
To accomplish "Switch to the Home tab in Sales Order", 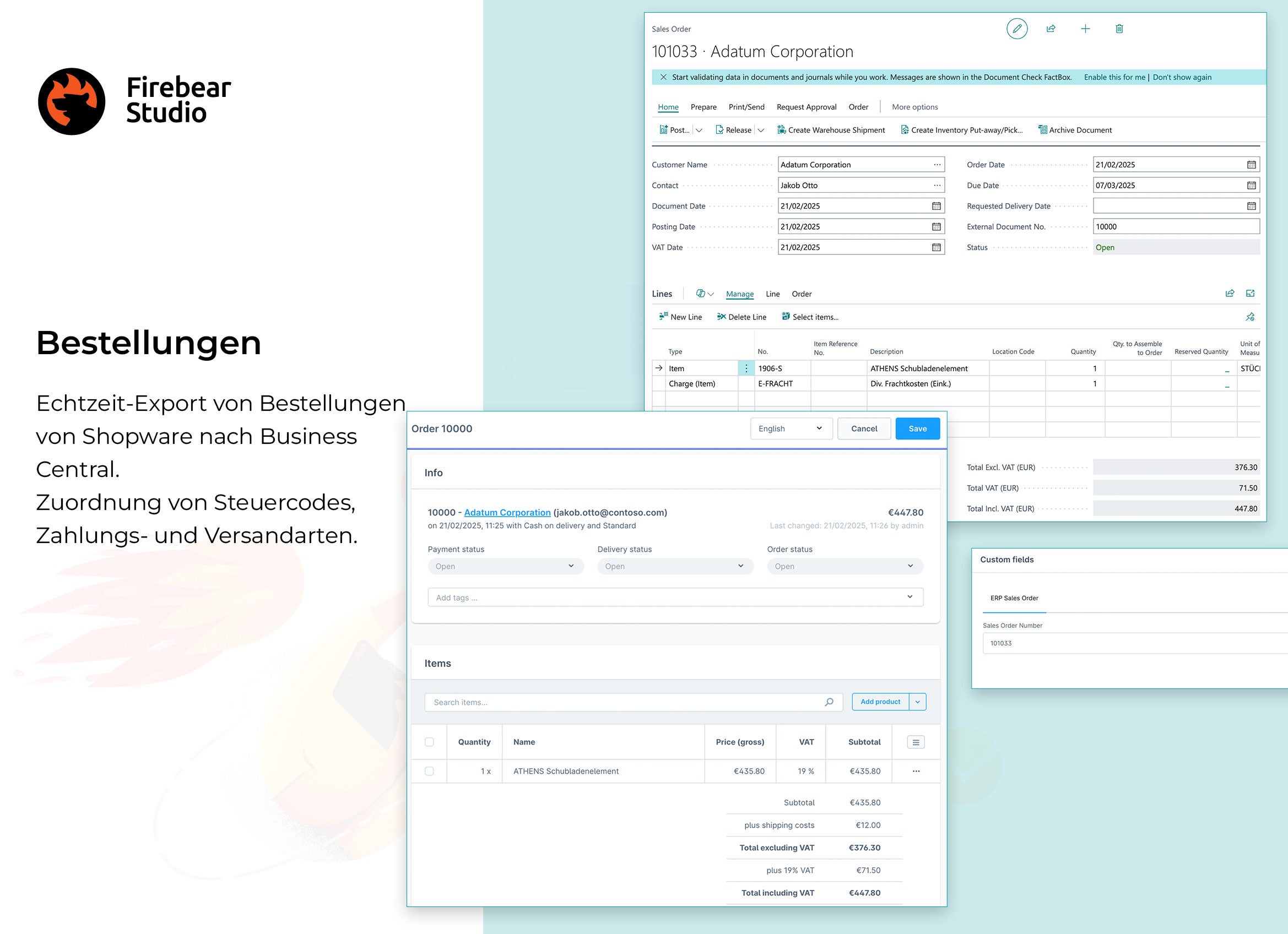I will click(x=668, y=107).
